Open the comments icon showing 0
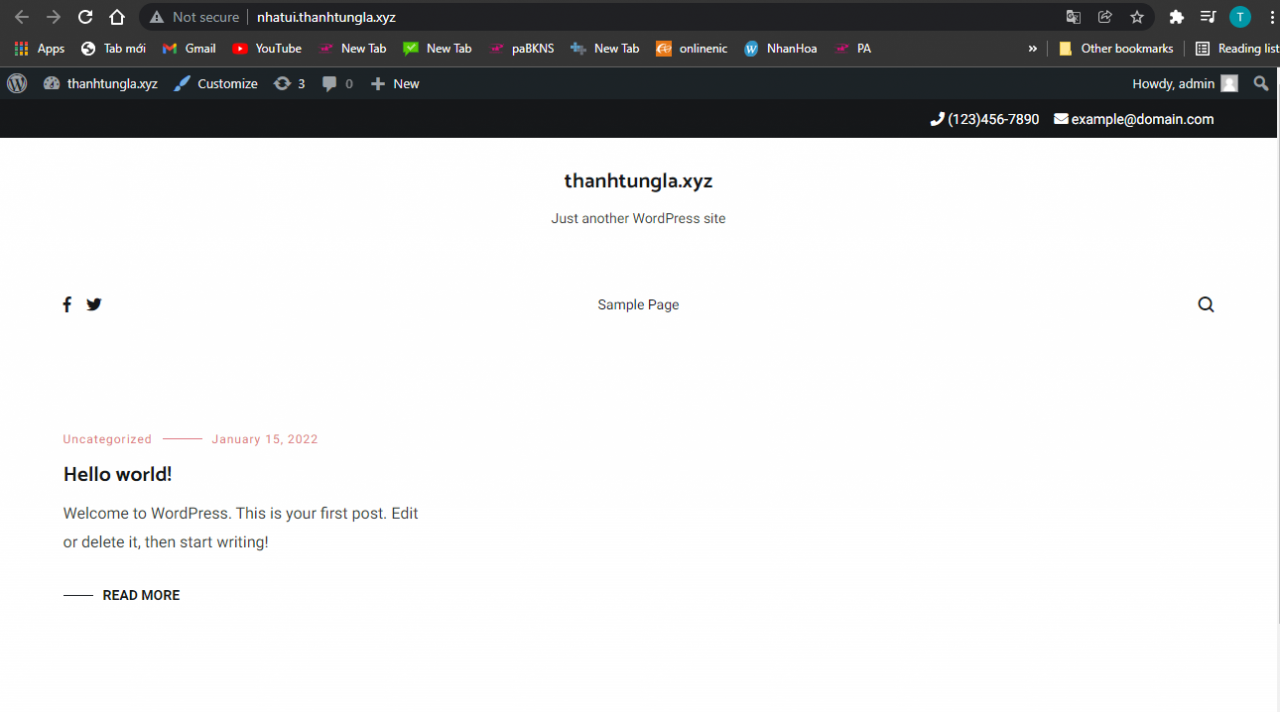The width and height of the screenshot is (1280, 712). (337, 84)
